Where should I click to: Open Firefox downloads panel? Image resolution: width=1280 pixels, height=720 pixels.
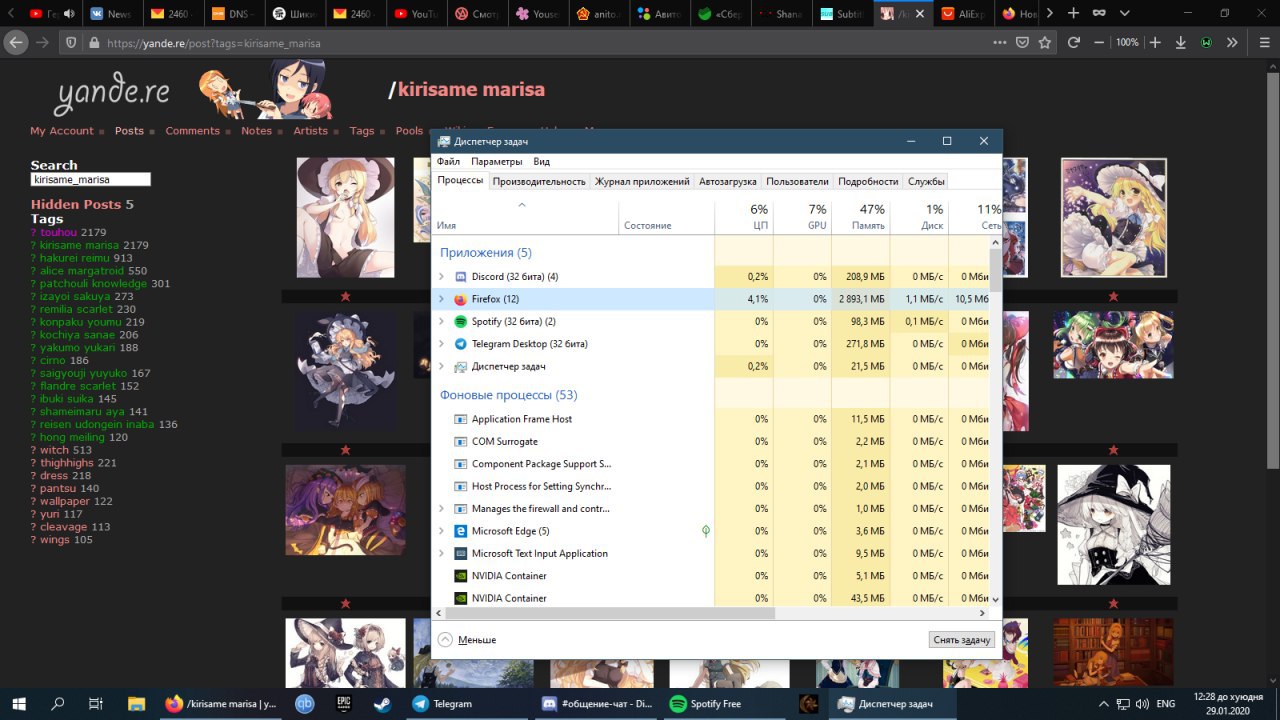1181,43
